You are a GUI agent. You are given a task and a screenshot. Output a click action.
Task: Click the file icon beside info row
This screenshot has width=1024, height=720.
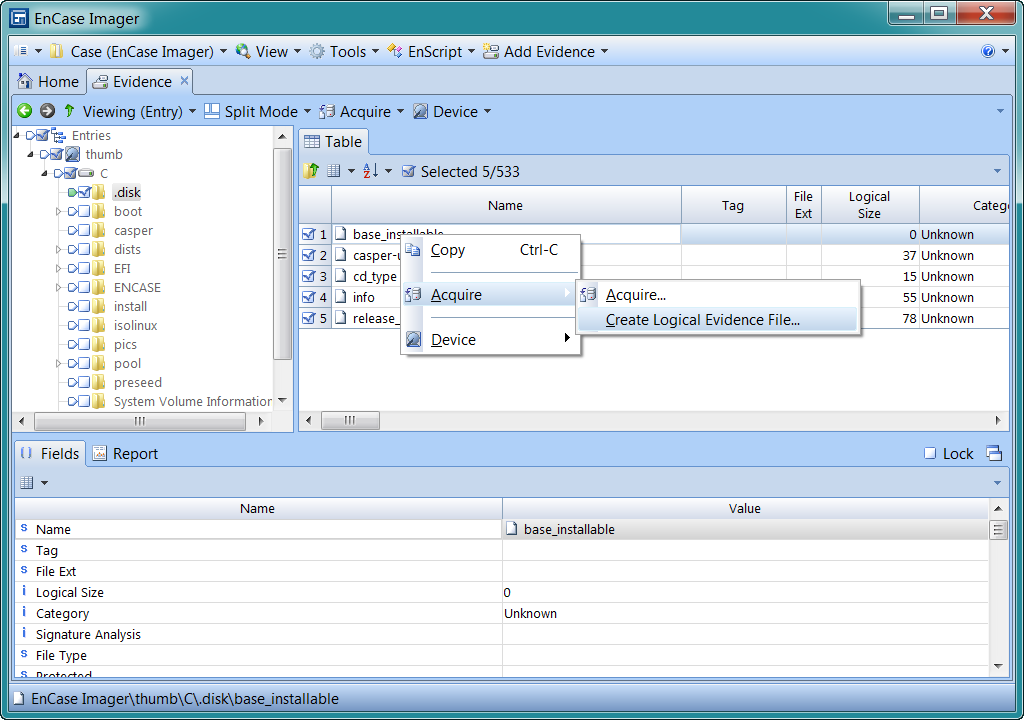(x=341, y=297)
